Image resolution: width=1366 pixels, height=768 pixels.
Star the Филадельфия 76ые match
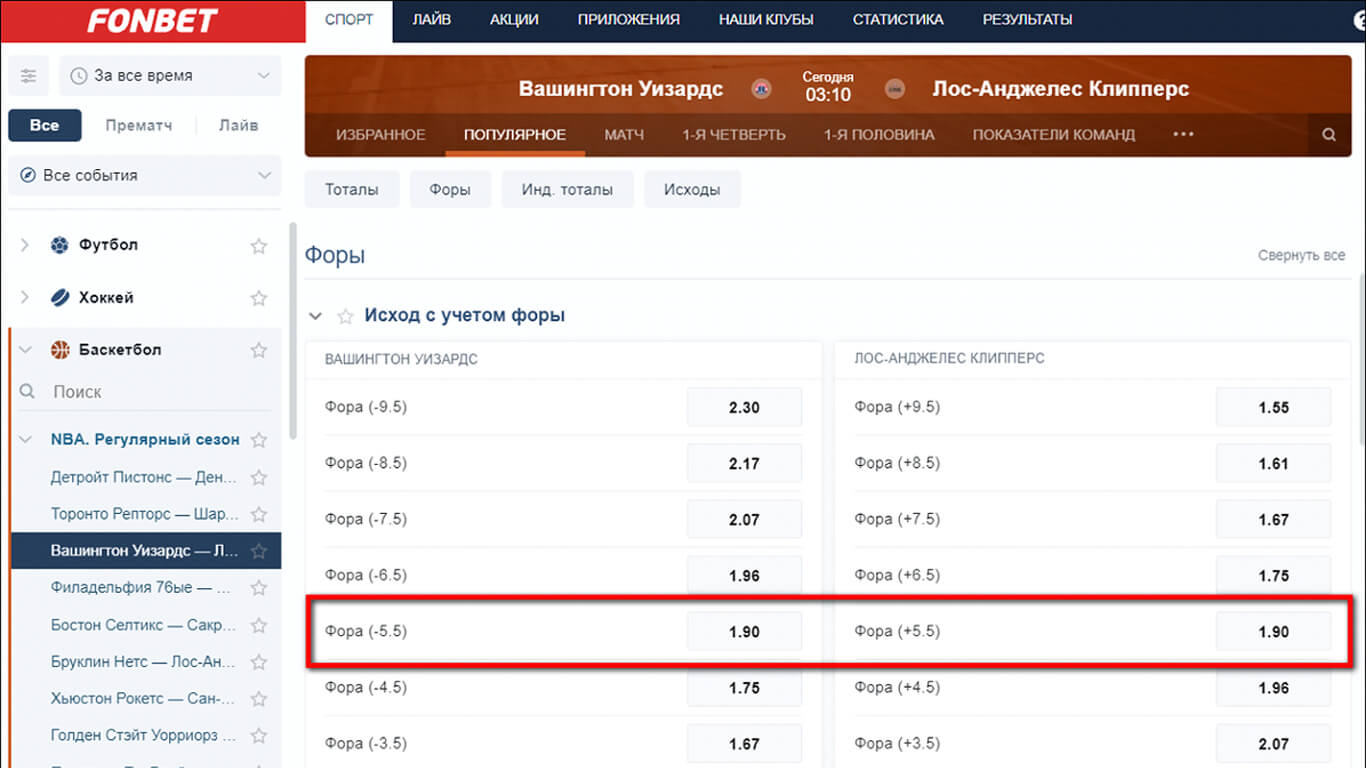click(x=259, y=588)
